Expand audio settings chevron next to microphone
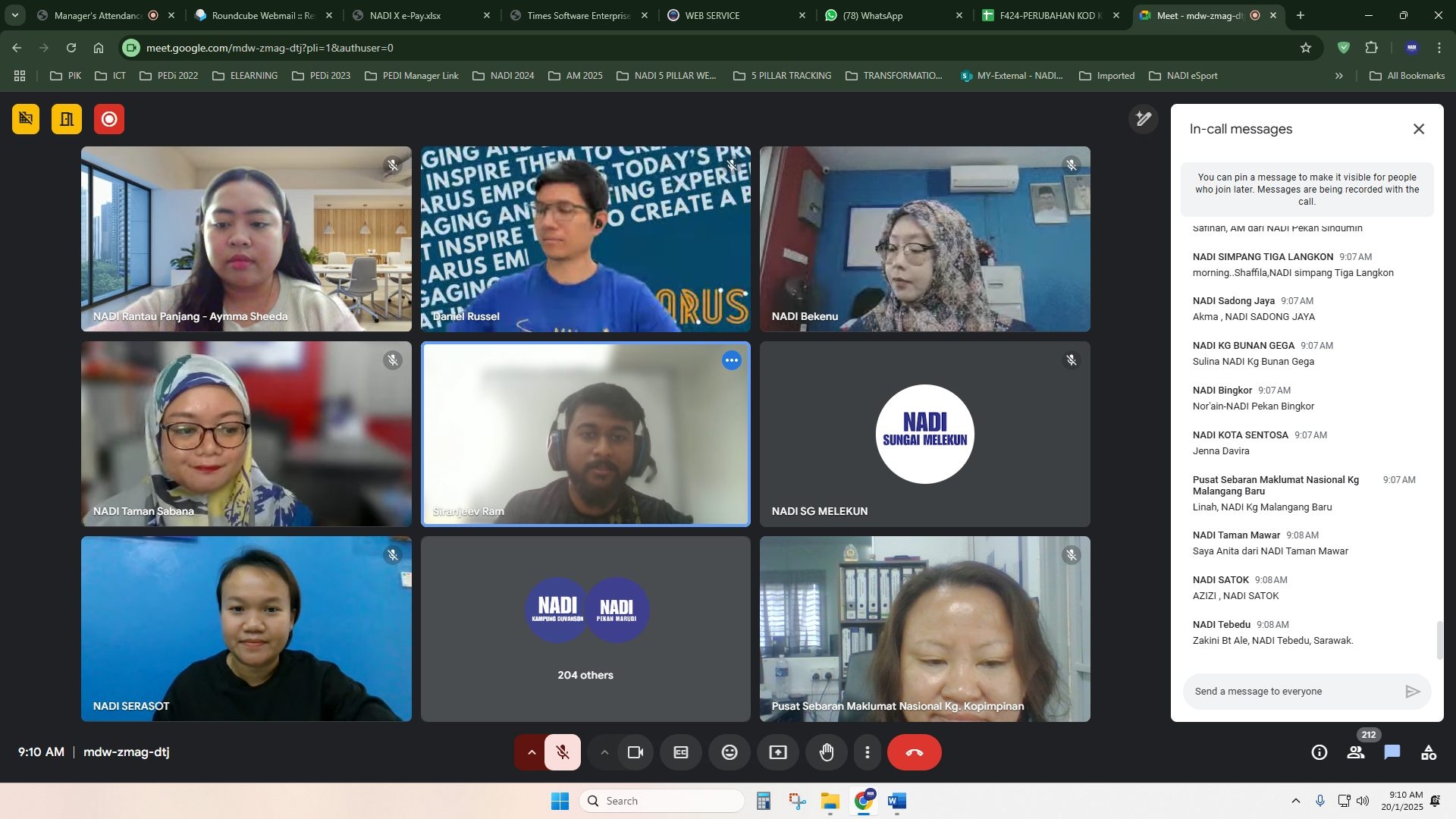The width and height of the screenshot is (1456, 819). tap(532, 752)
